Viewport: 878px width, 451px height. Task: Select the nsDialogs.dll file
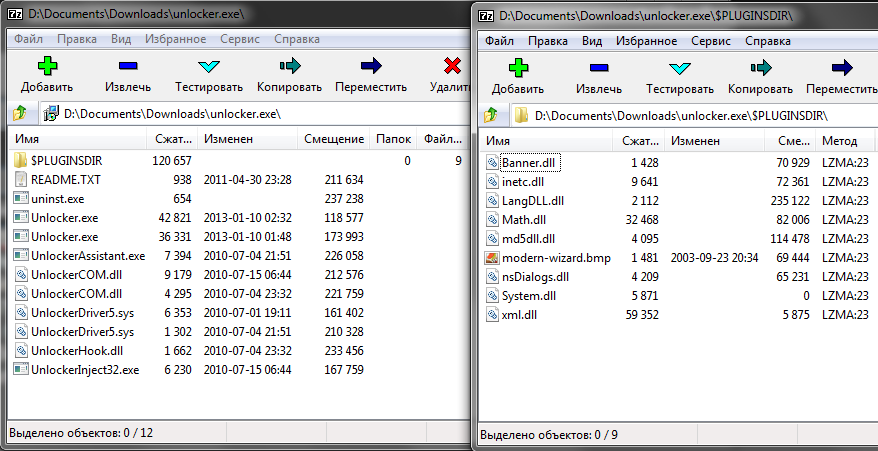534,276
